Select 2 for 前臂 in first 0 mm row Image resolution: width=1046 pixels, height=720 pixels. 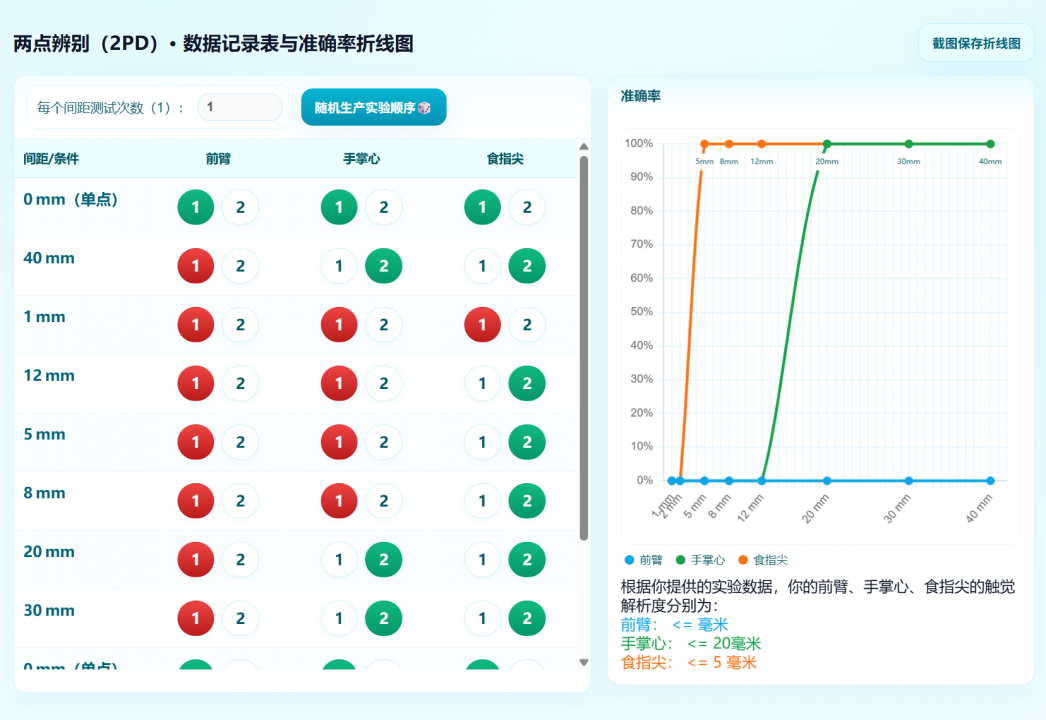coord(240,207)
